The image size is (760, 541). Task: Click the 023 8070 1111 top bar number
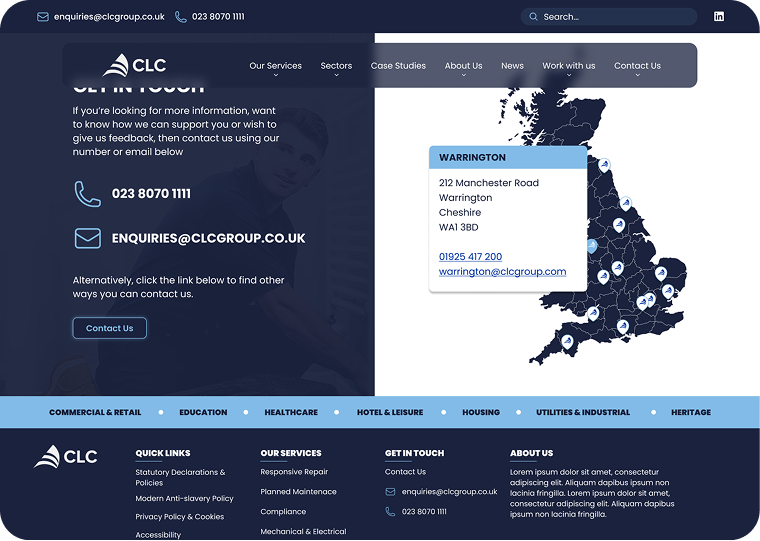click(x=218, y=17)
